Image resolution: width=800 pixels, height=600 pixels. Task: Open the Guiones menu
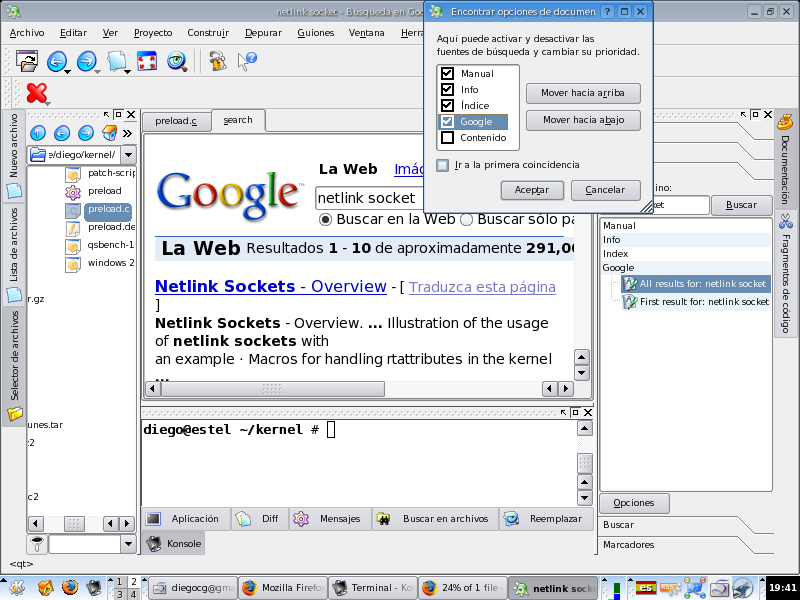316,33
